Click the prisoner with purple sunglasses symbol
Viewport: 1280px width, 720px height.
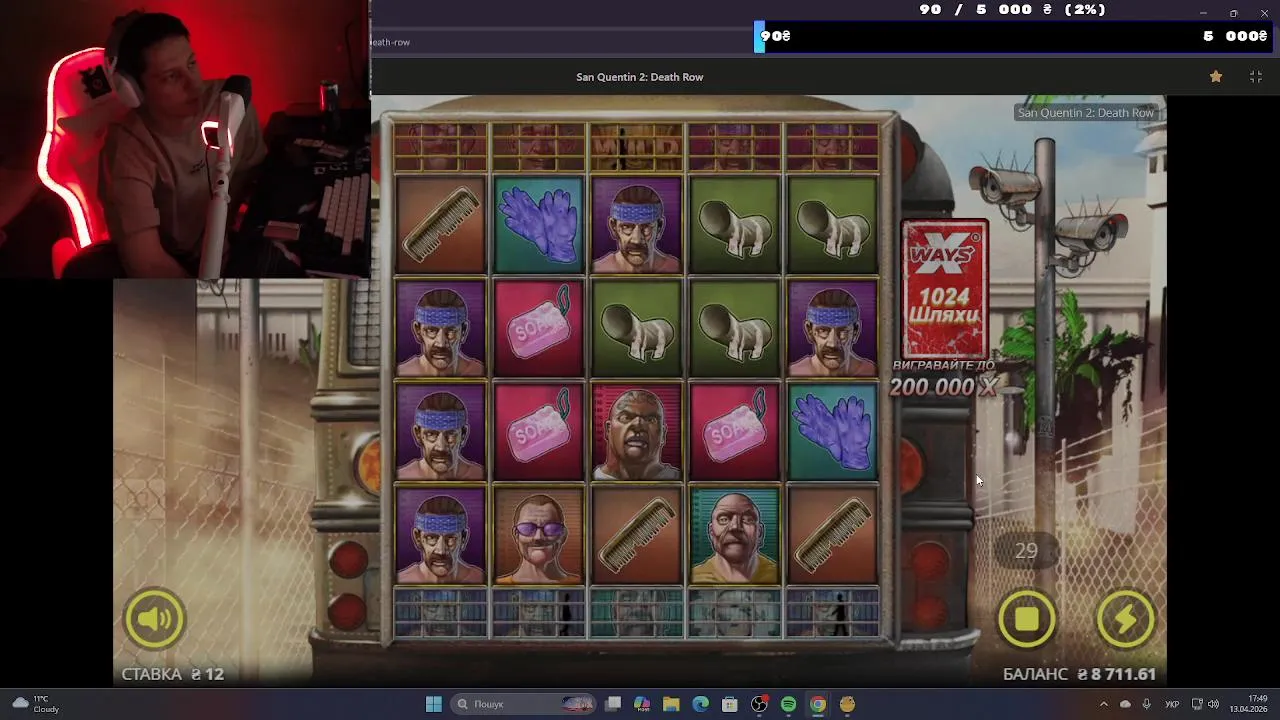tap(539, 534)
